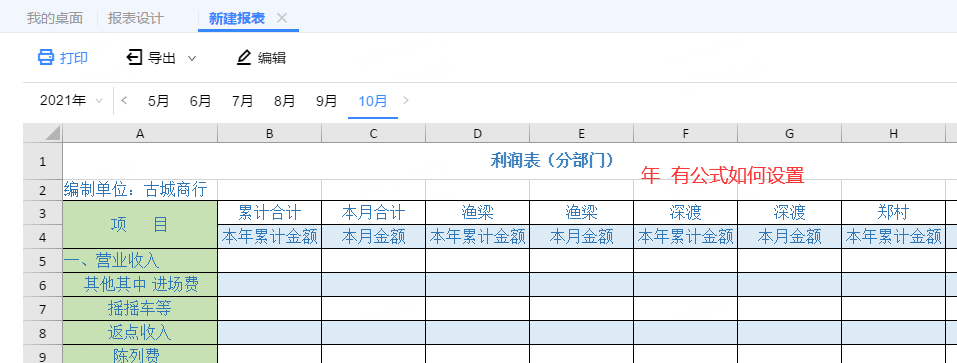Screen dimensions: 957x363
Task: Click the select-all corner of the spreadsheet
Action: point(43,134)
